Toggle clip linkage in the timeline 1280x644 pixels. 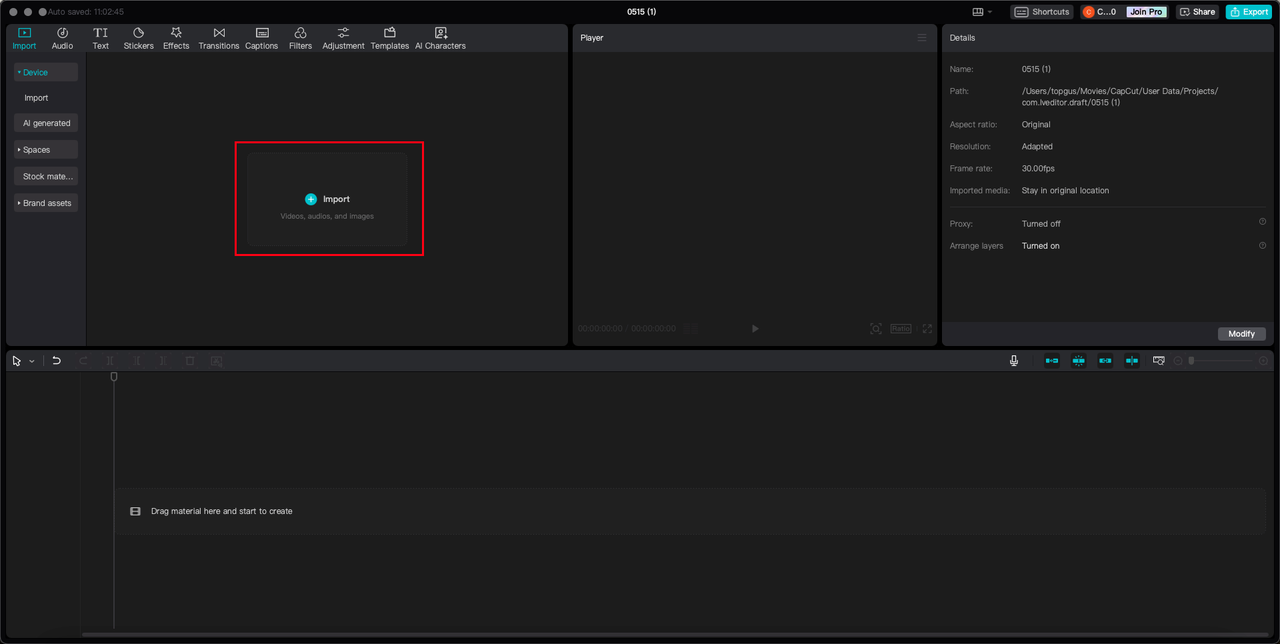point(1105,360)
